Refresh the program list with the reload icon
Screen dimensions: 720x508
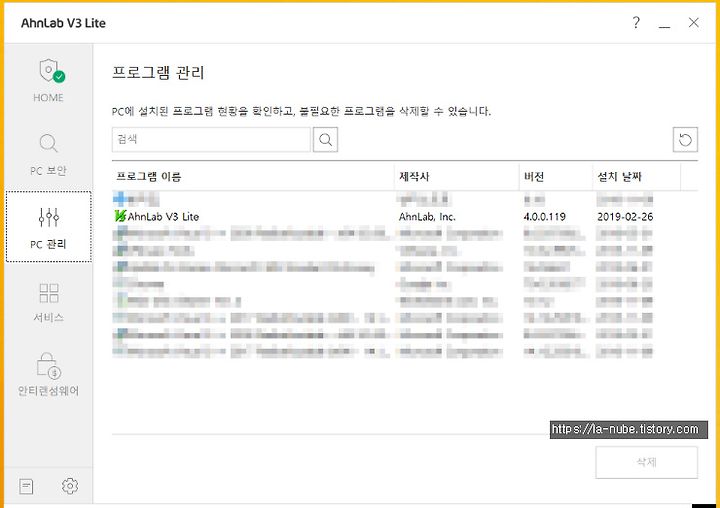pos(685,140)
